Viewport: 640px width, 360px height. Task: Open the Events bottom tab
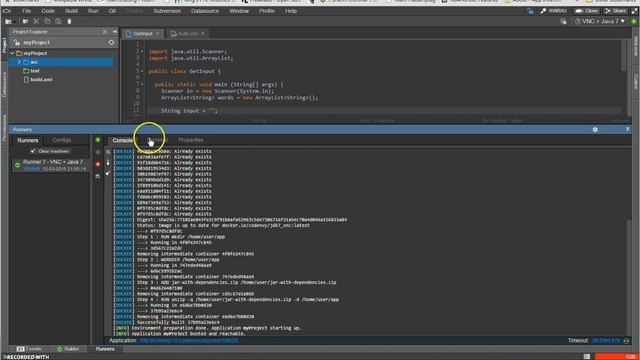tap(29, 349)
